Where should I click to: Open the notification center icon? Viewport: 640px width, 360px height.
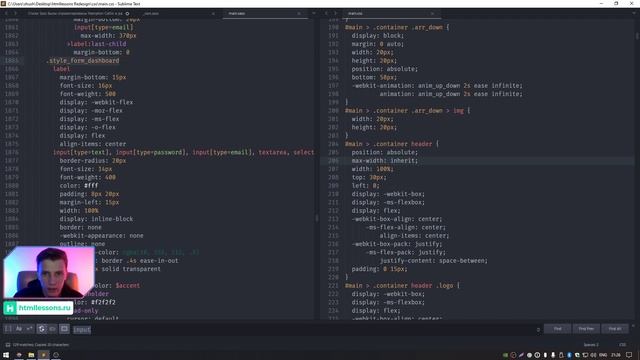pos(629,355)
